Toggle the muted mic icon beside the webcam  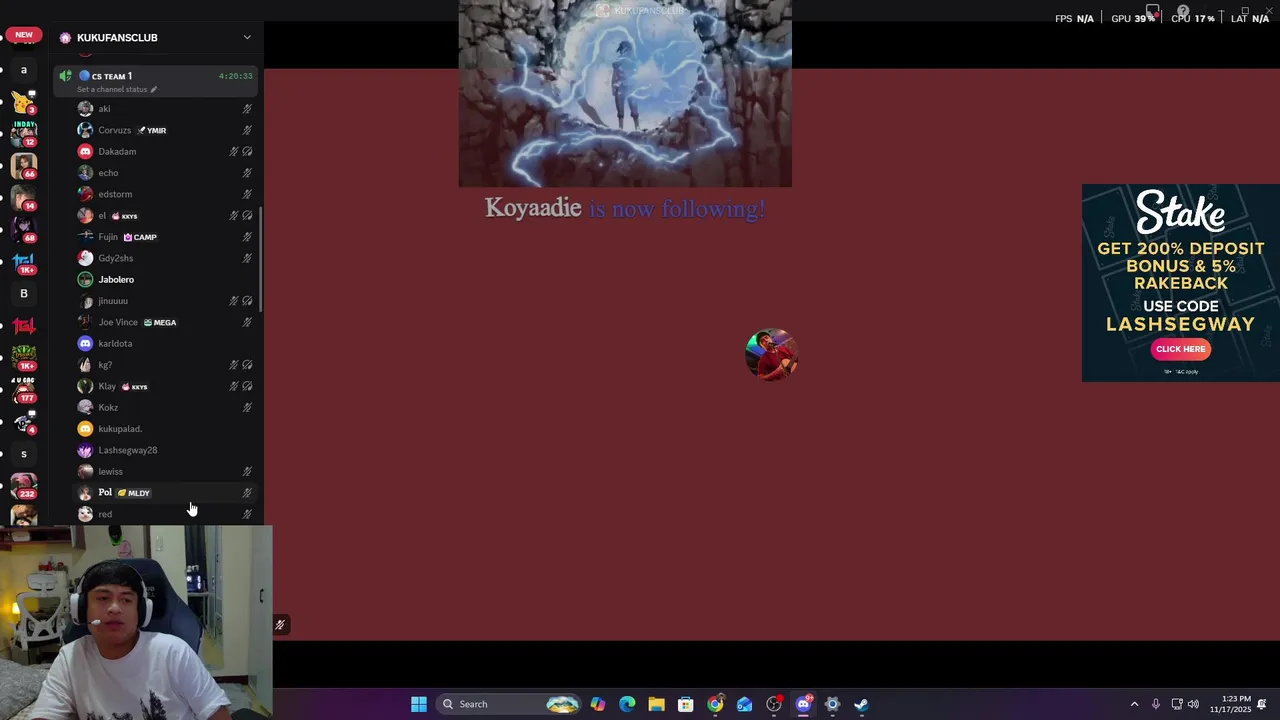280,625
